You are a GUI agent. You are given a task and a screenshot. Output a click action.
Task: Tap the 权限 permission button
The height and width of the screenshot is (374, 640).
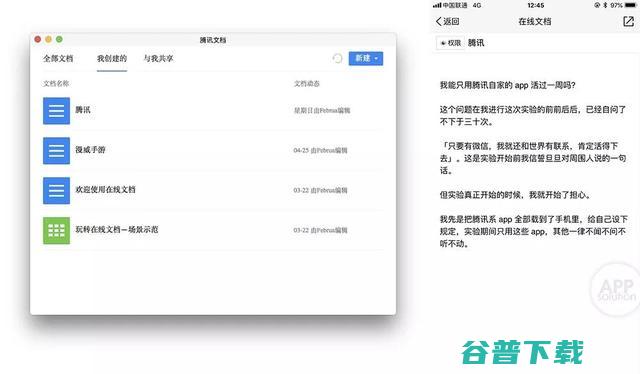coord(451,43)
